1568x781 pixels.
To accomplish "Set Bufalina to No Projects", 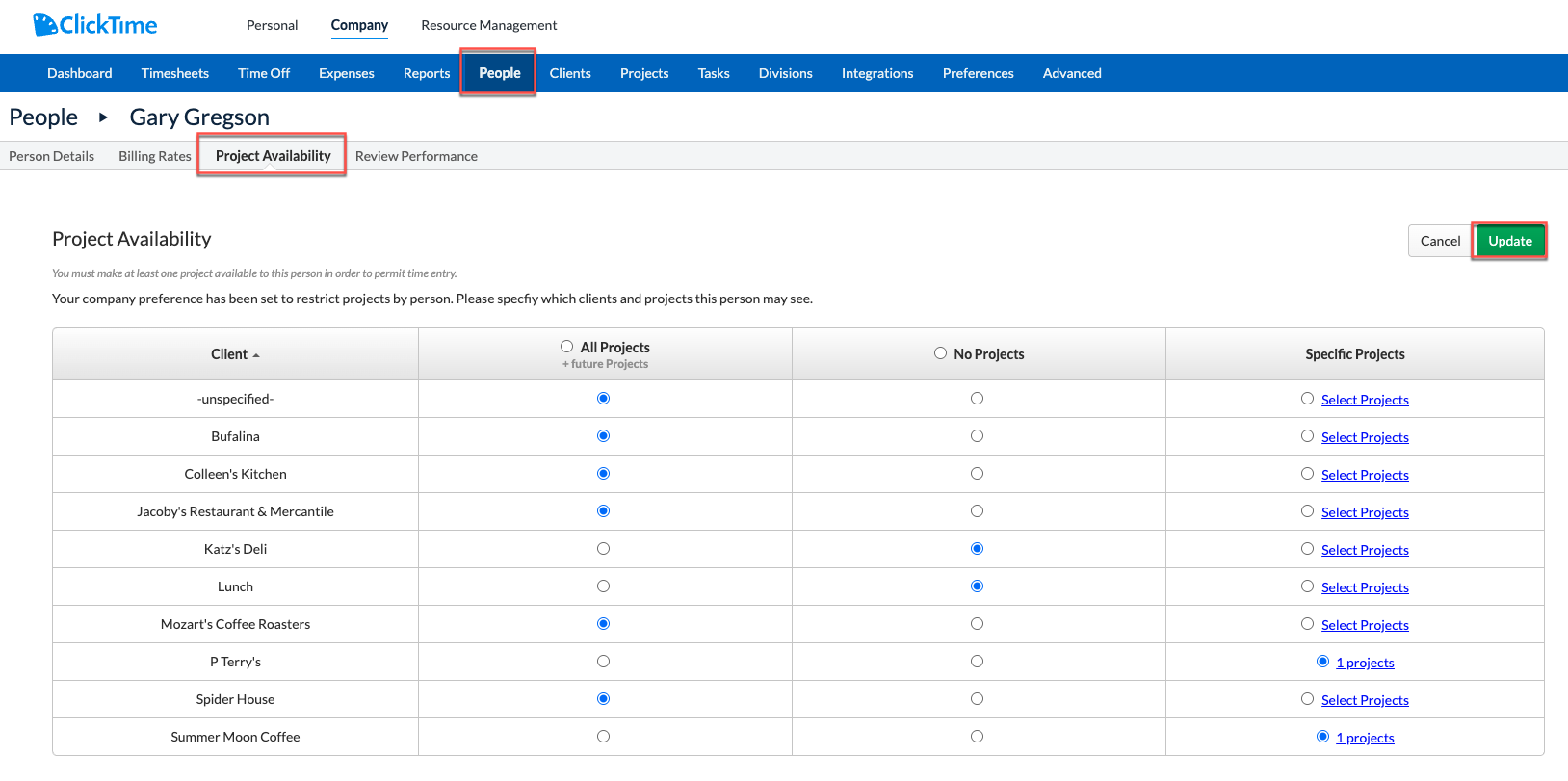I will tap(977, 436).
